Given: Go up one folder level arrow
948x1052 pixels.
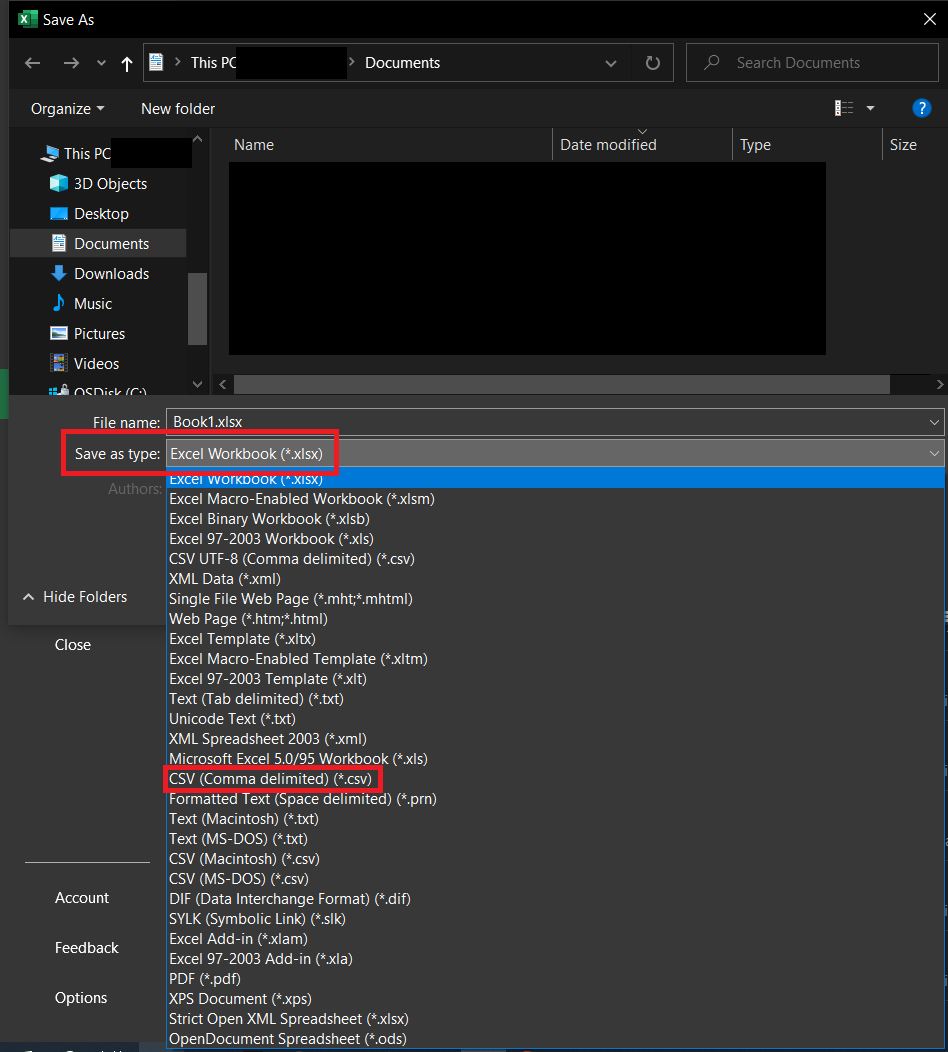Looking at the screenshot, I should point(127,64).
